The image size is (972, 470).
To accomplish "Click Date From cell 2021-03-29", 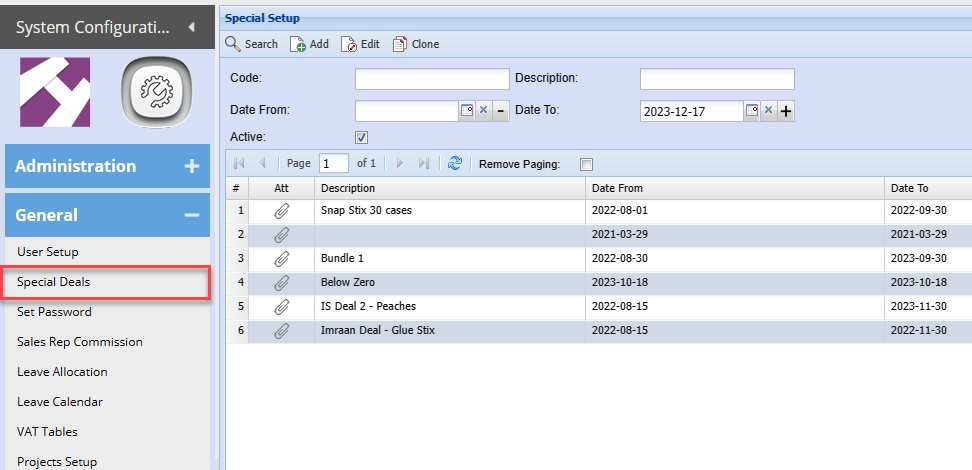I will [735, 235].
